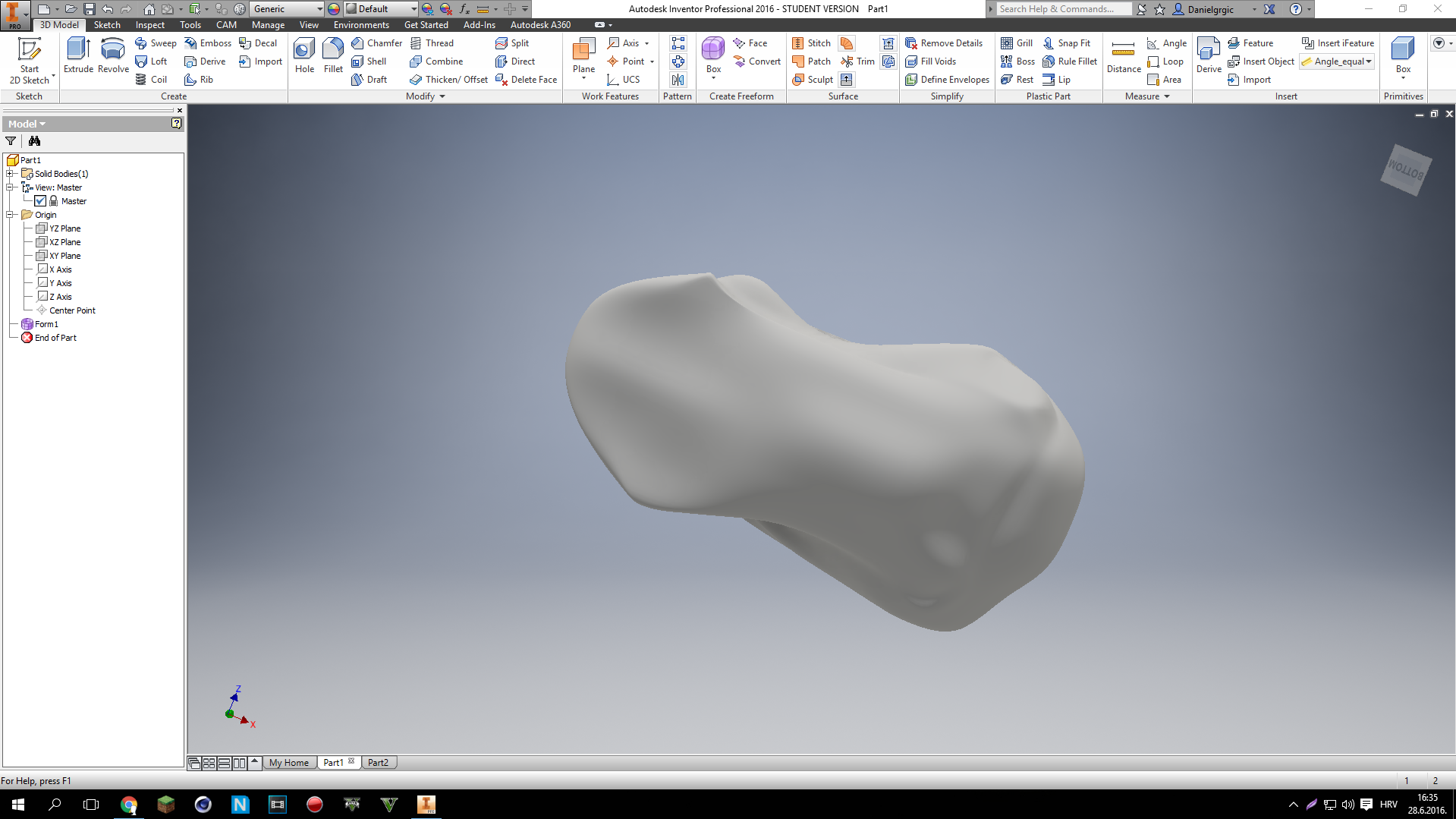Apply the Fillet tool
Image resolution: width=1456 pixels, height=819 pixels.
[333, 55]
